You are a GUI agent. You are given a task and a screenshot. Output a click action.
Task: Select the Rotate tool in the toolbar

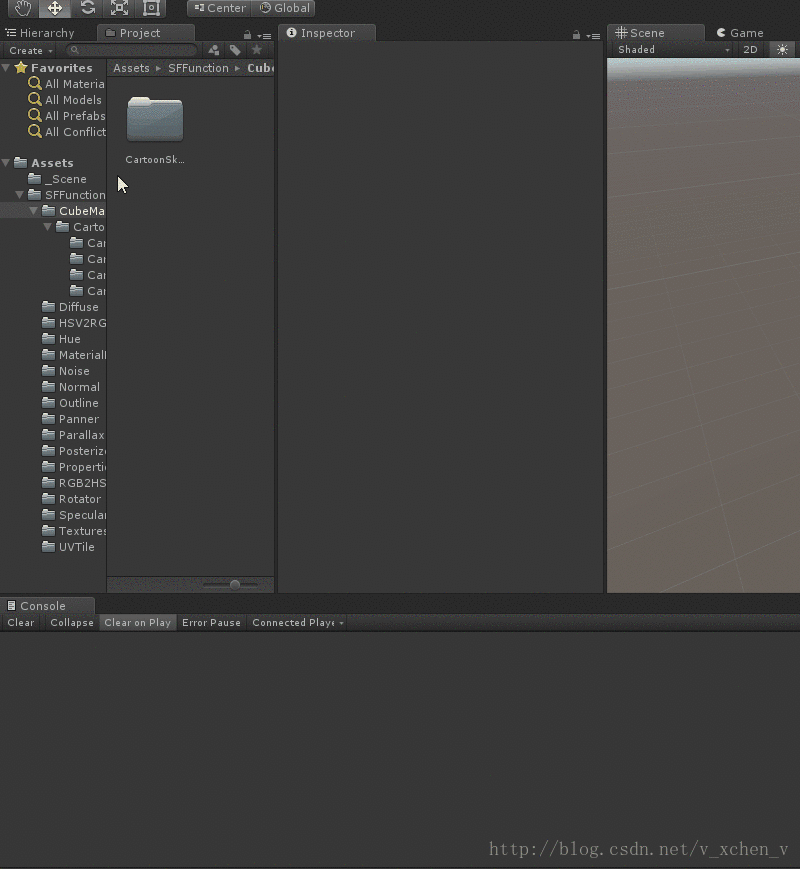(88, 8)
